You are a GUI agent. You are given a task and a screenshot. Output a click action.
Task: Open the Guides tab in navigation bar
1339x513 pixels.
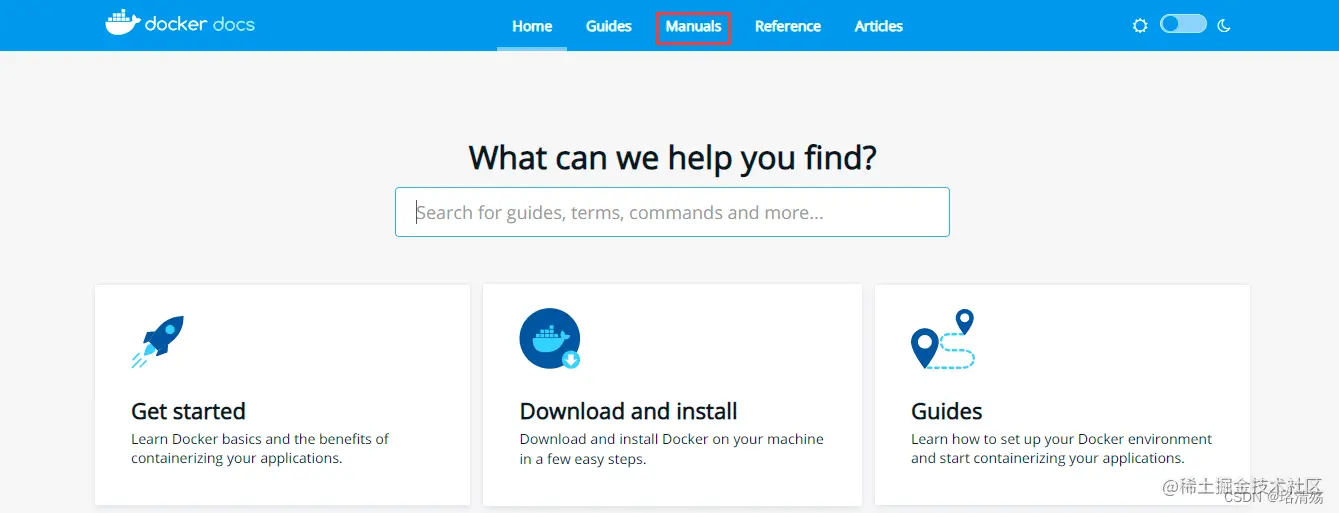tap(609, 26)
